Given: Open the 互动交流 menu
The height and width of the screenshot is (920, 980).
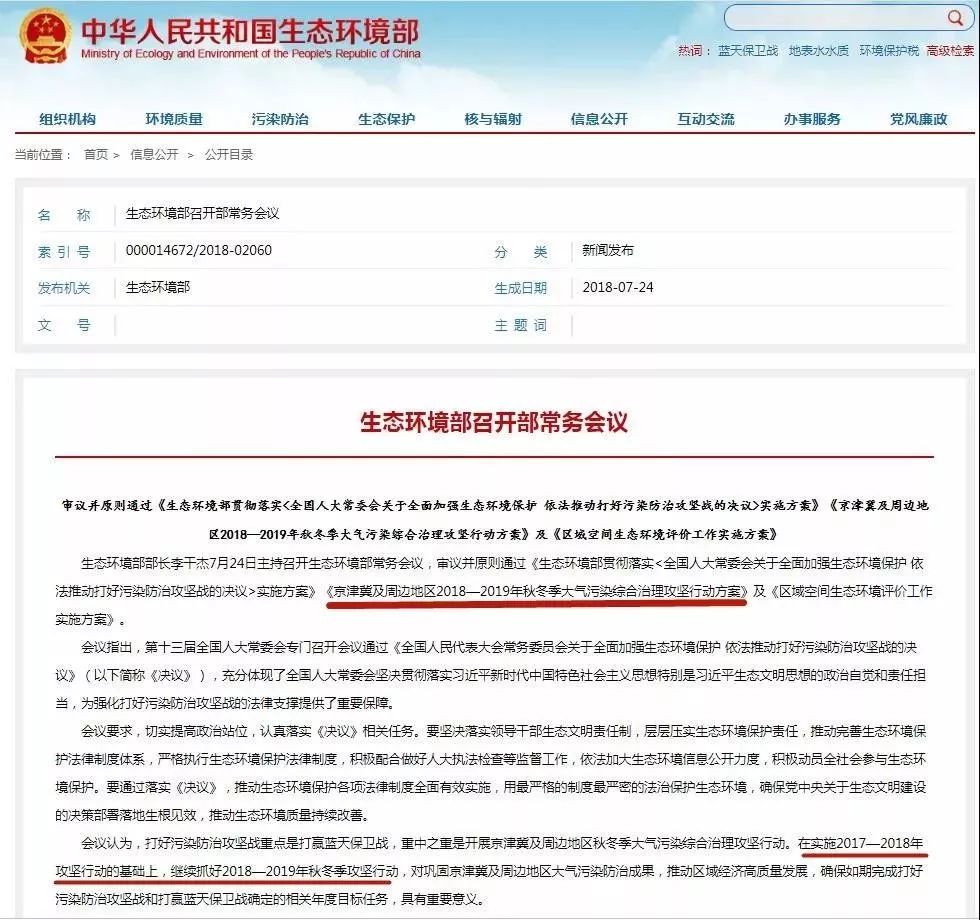Looking at the screenshot, I should click(706, 119).
